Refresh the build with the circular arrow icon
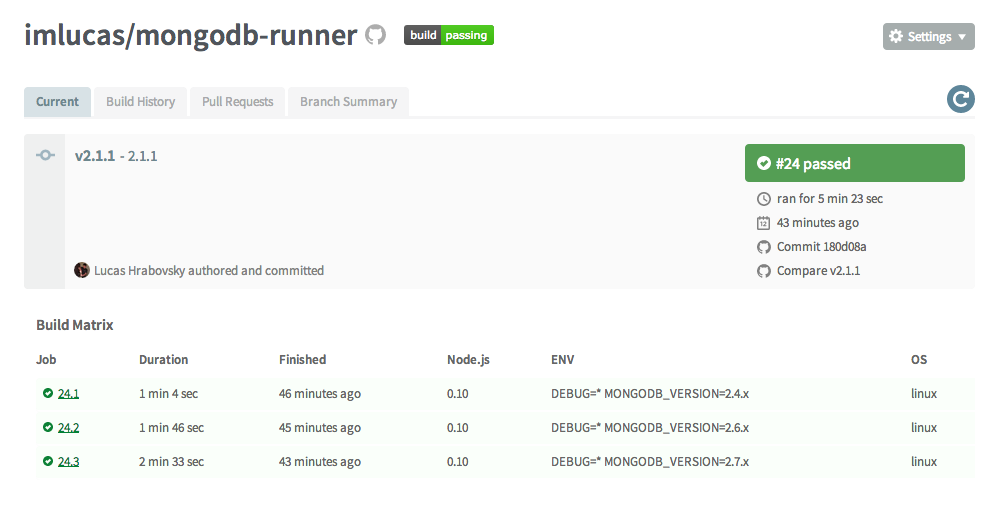The width and height of the screenshot is (992, 523). (960, 99)
